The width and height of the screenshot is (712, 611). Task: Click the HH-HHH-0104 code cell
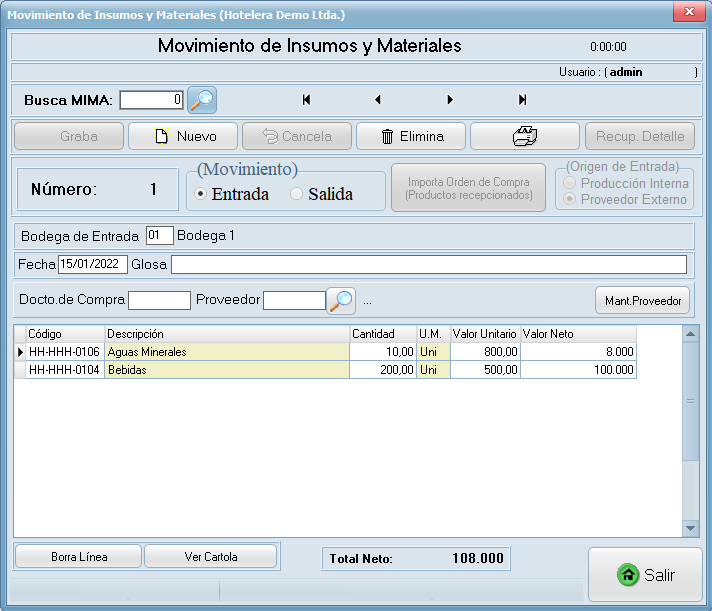tap(65, 370)
